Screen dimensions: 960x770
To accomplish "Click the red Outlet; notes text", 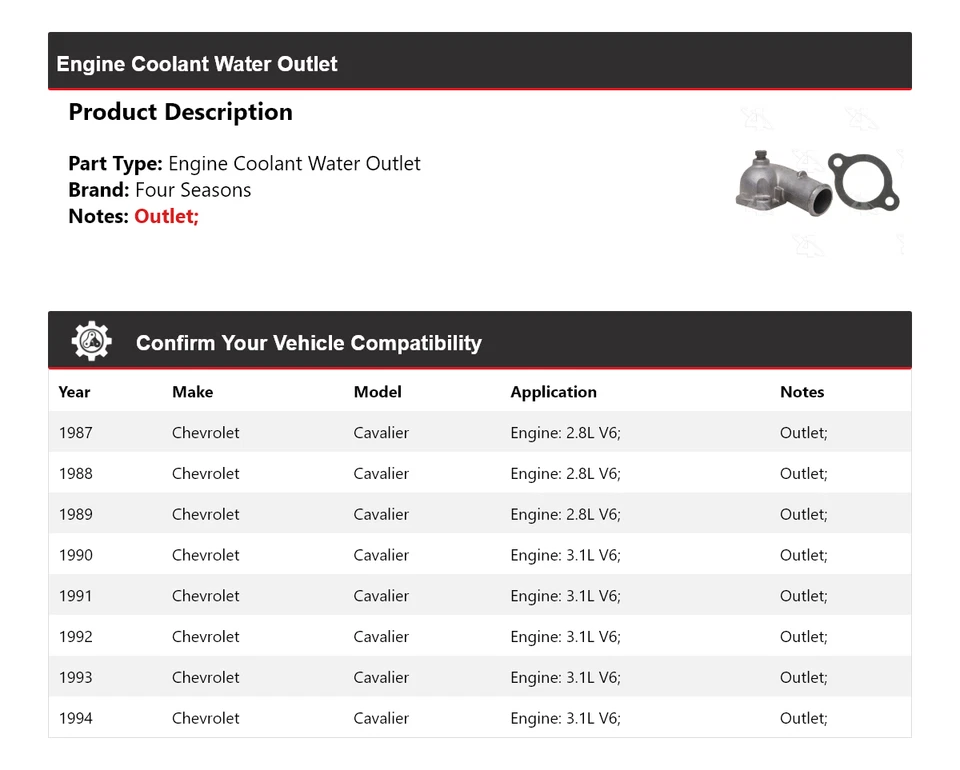I will tap(166, 216).
